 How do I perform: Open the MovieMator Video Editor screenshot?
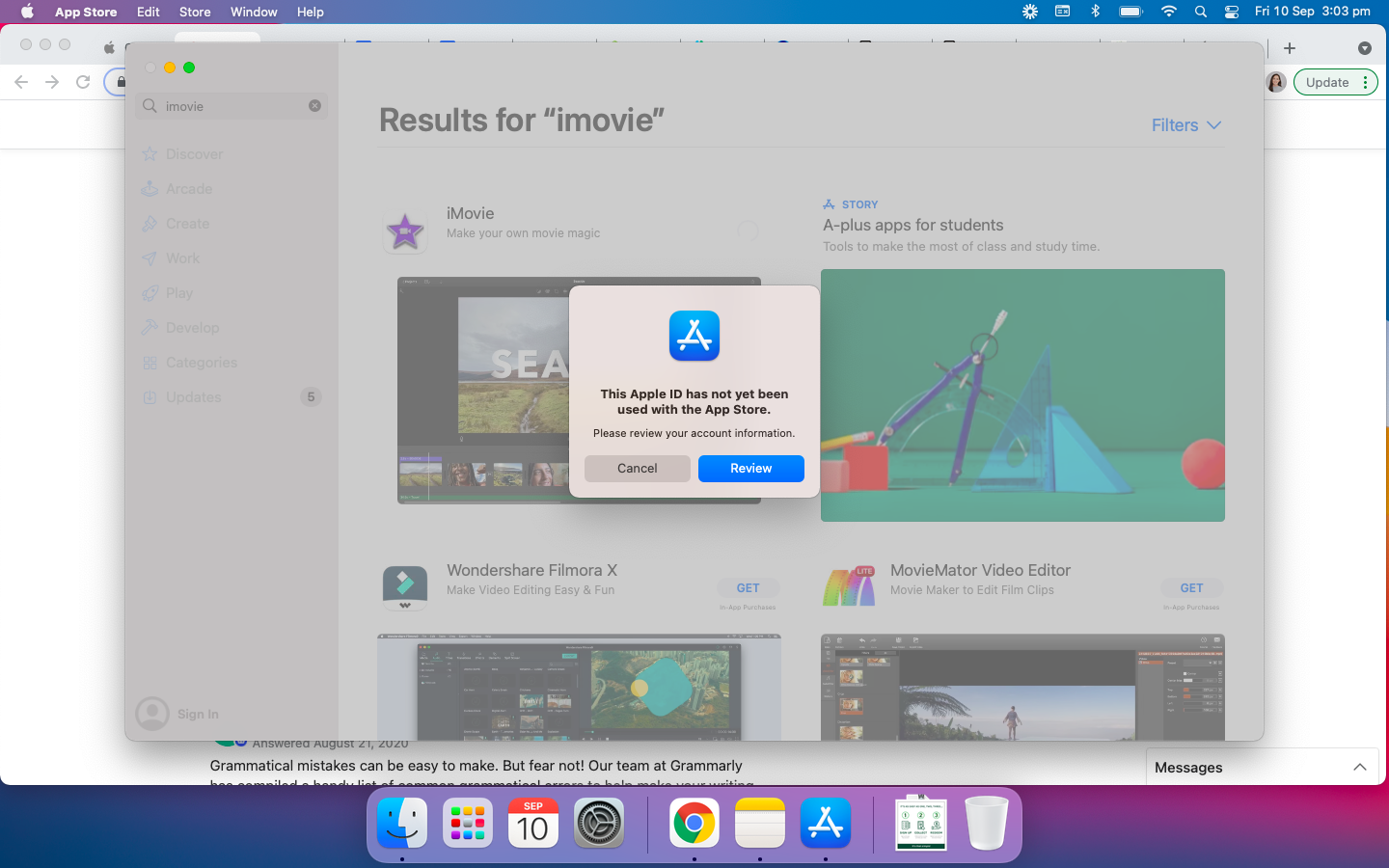1022,687
